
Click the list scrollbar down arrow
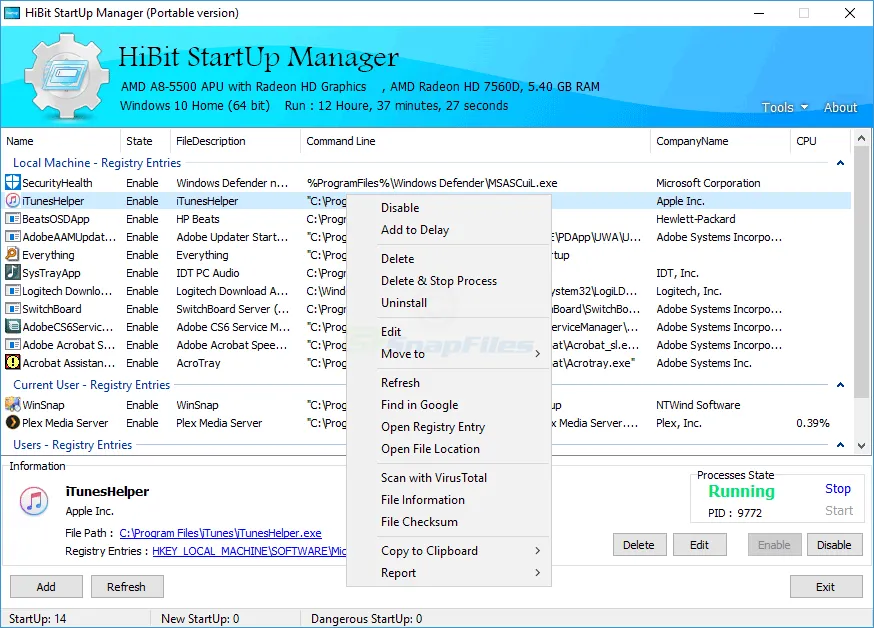tap(861, 445)
